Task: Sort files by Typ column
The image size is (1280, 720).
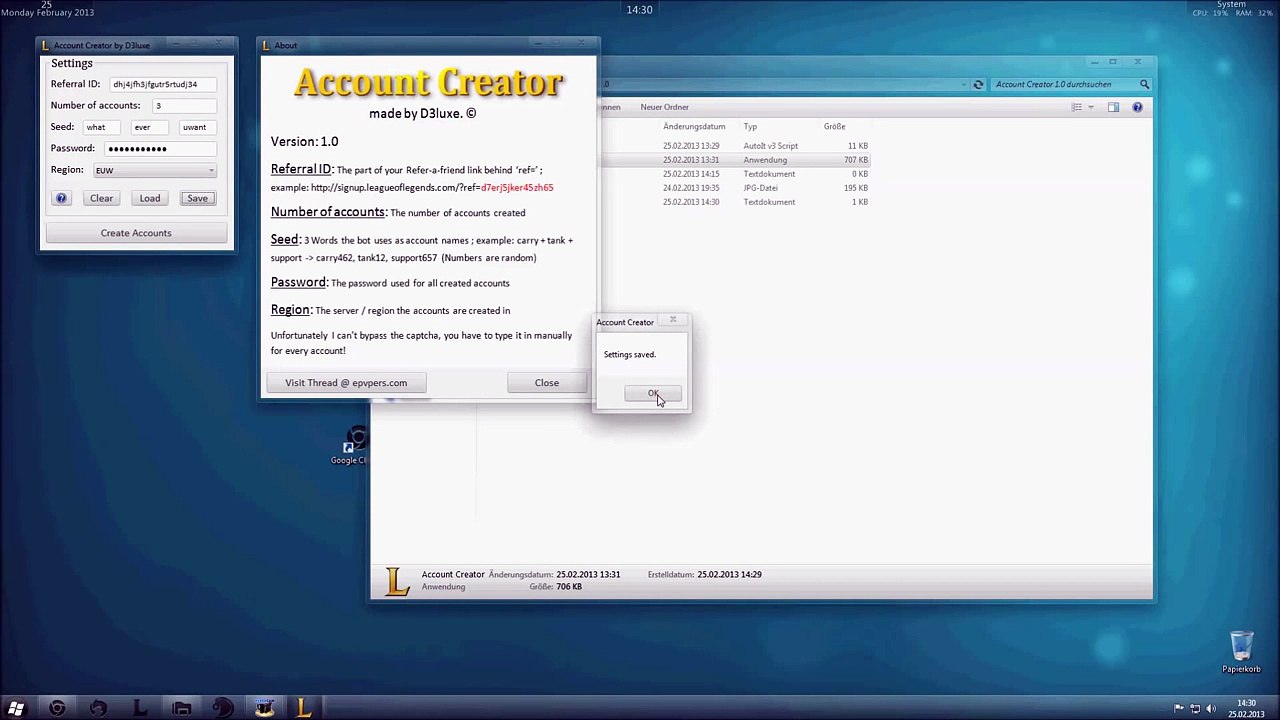Action: click(x=750, y=127)
